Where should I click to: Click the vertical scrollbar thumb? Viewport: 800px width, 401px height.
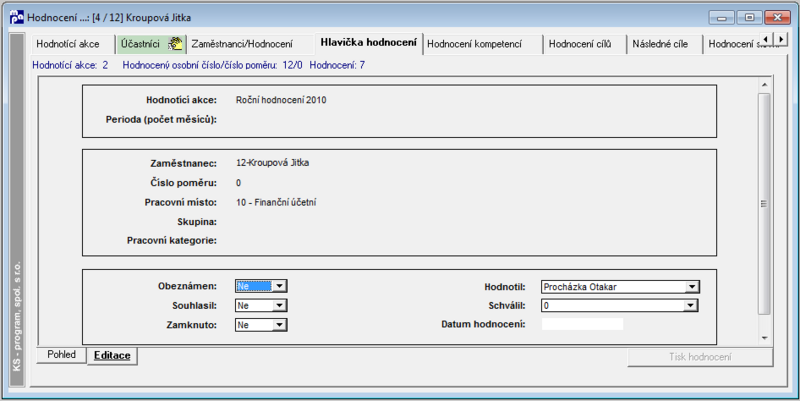tap(764, 204)
